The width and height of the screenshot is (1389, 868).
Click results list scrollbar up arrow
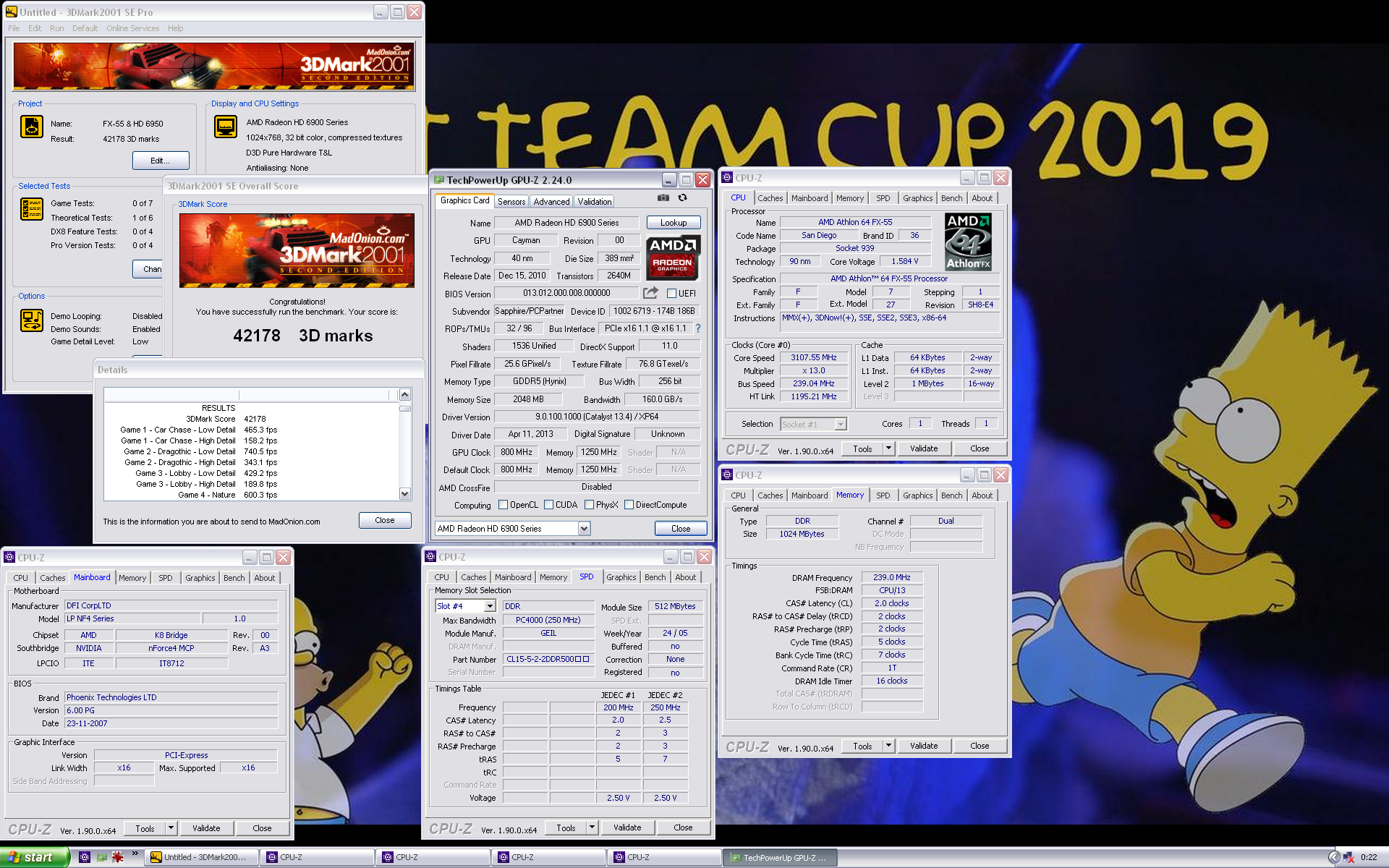point(405,394)
